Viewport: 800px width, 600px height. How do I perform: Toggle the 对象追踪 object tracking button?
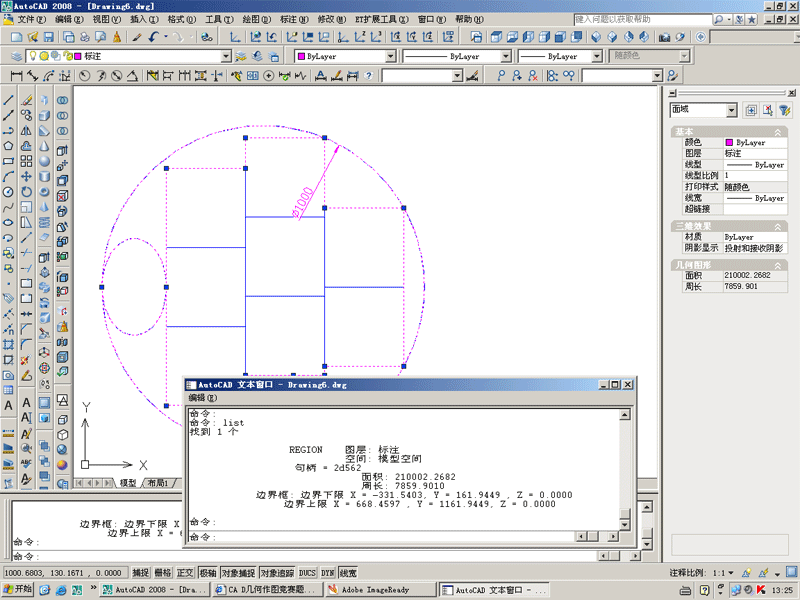click(277, 573)
